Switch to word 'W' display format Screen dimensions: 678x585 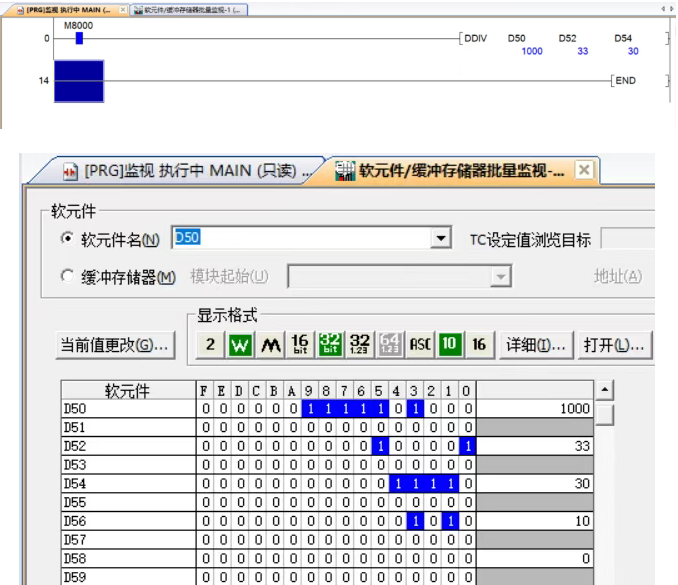coord(240,345)
